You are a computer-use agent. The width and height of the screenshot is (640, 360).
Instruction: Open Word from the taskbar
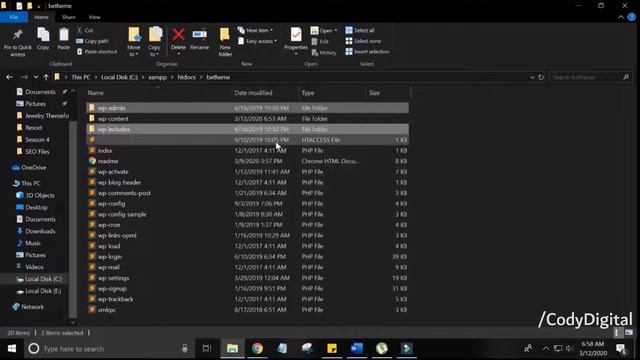coord(357,348)
